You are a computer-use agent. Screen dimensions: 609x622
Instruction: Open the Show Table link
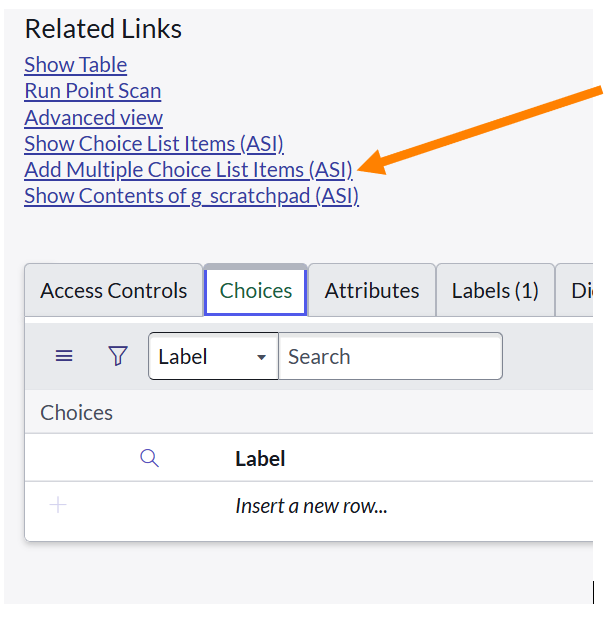[x=76, y=65]
